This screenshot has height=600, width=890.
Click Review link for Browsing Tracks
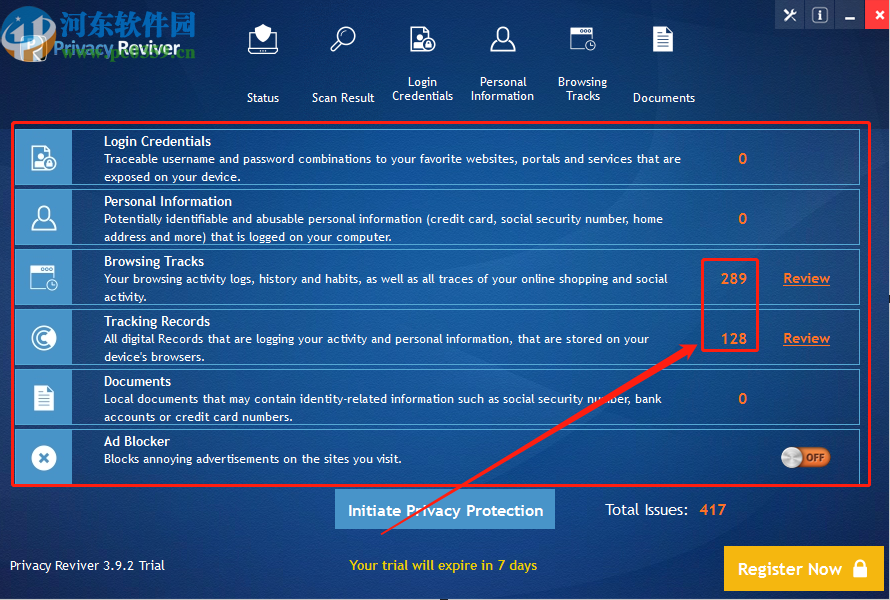(x=807, y=278)
